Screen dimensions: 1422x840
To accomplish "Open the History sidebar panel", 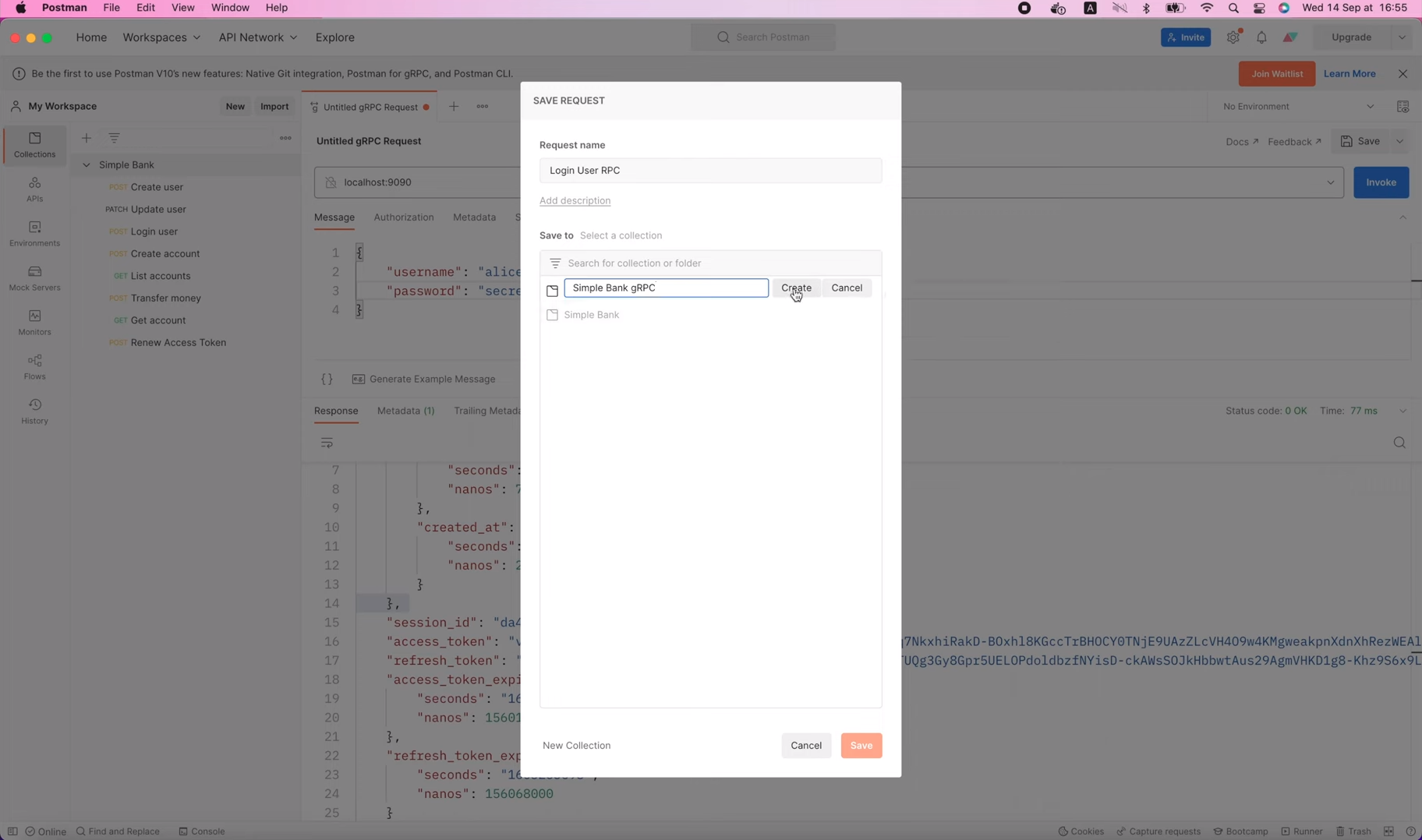I will pos(34,411).
